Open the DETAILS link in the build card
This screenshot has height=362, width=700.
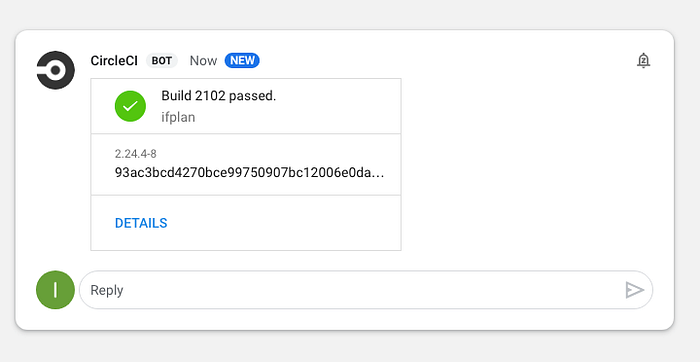tap(141, 223)
